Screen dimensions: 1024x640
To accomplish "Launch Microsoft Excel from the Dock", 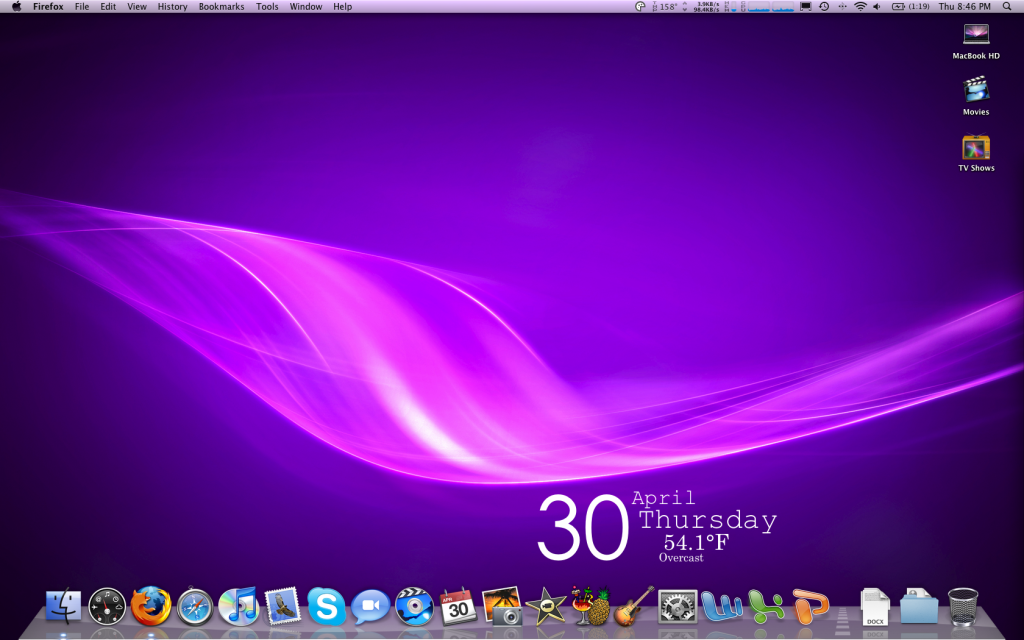I will (765, 606).
